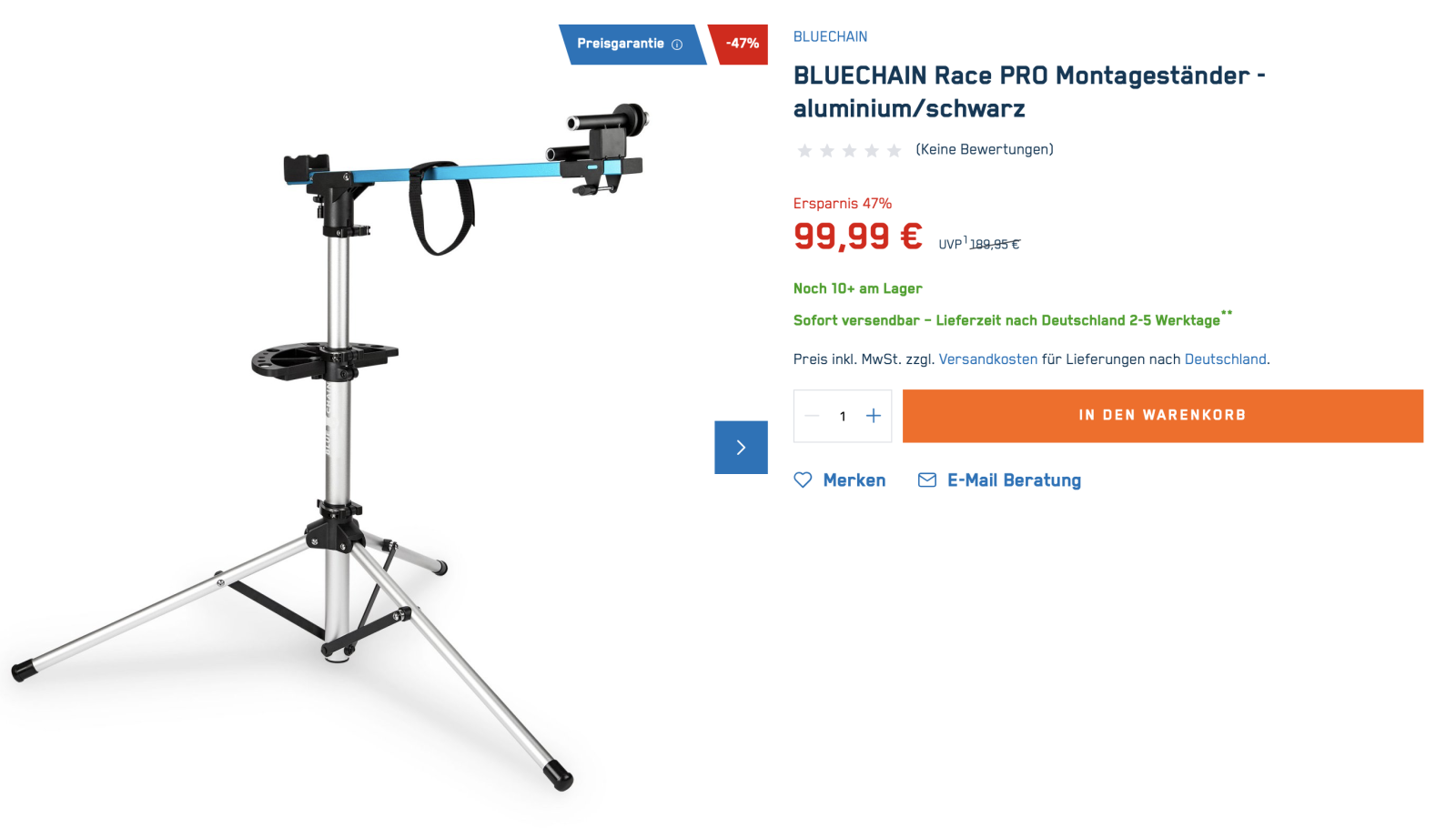
Task: Click the first rating star
Action: point(804,150)
